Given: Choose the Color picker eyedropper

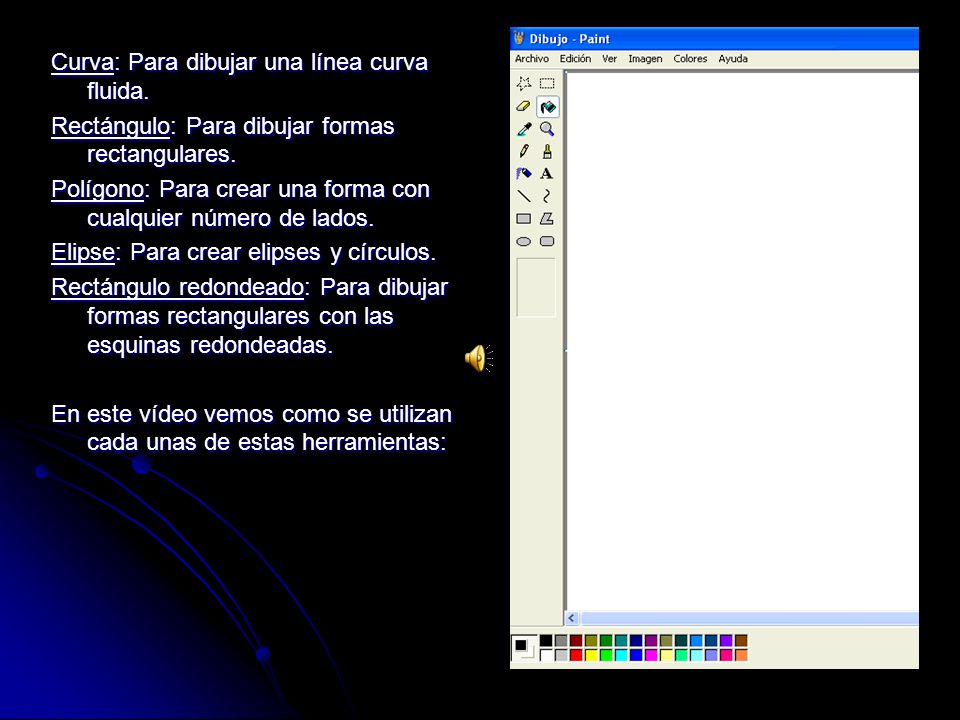Looking at the screenshot, I should point(524,129).
